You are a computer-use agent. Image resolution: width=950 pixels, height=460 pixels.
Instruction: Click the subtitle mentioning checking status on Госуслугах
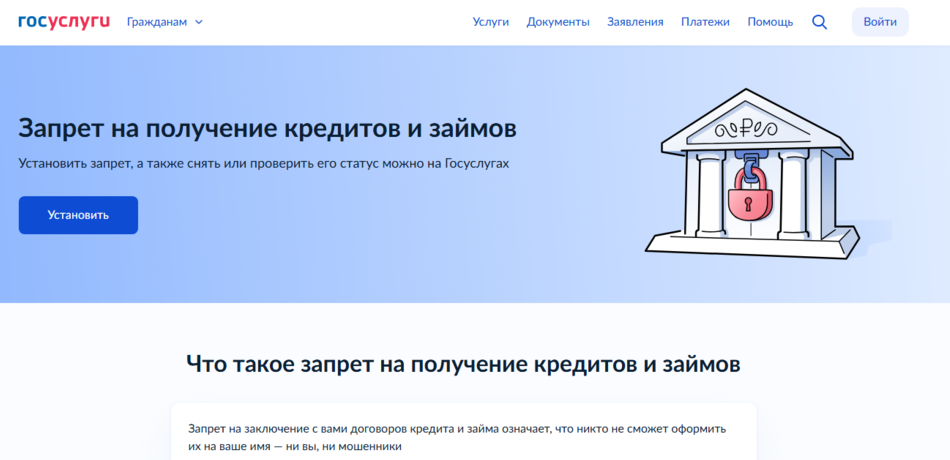(263, 163)
